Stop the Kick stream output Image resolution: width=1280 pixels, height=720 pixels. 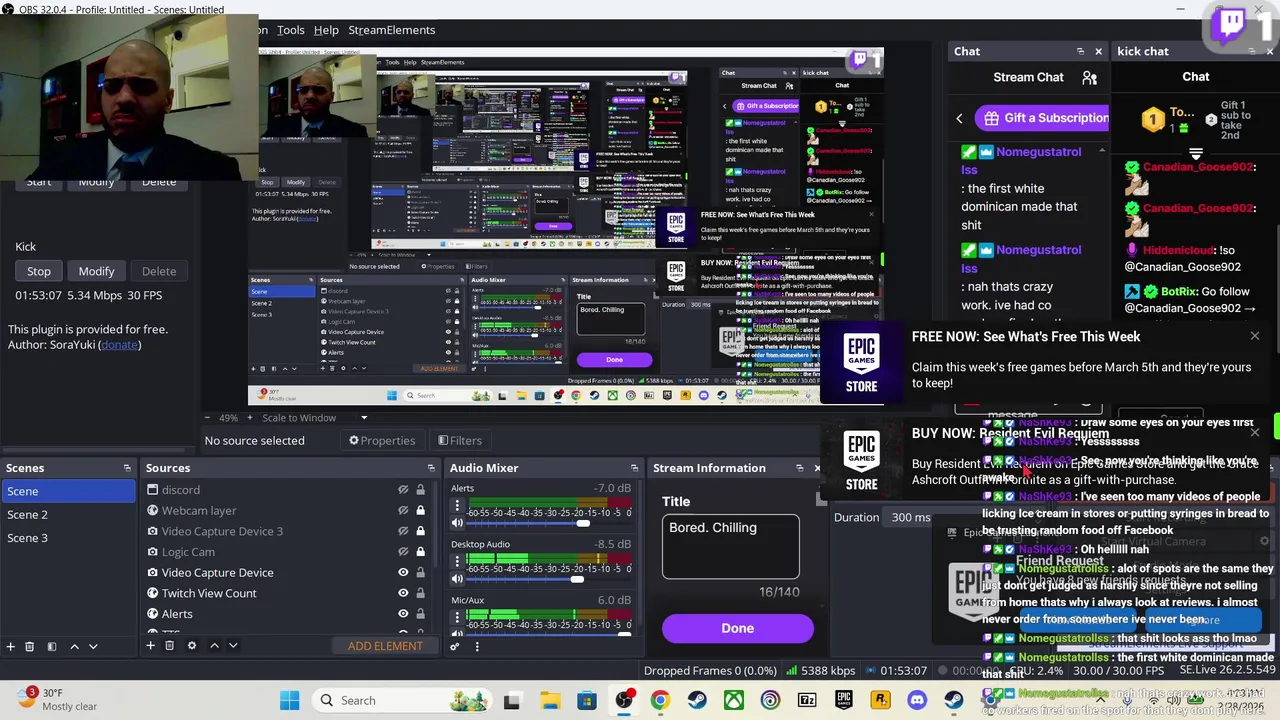(39, 271)
